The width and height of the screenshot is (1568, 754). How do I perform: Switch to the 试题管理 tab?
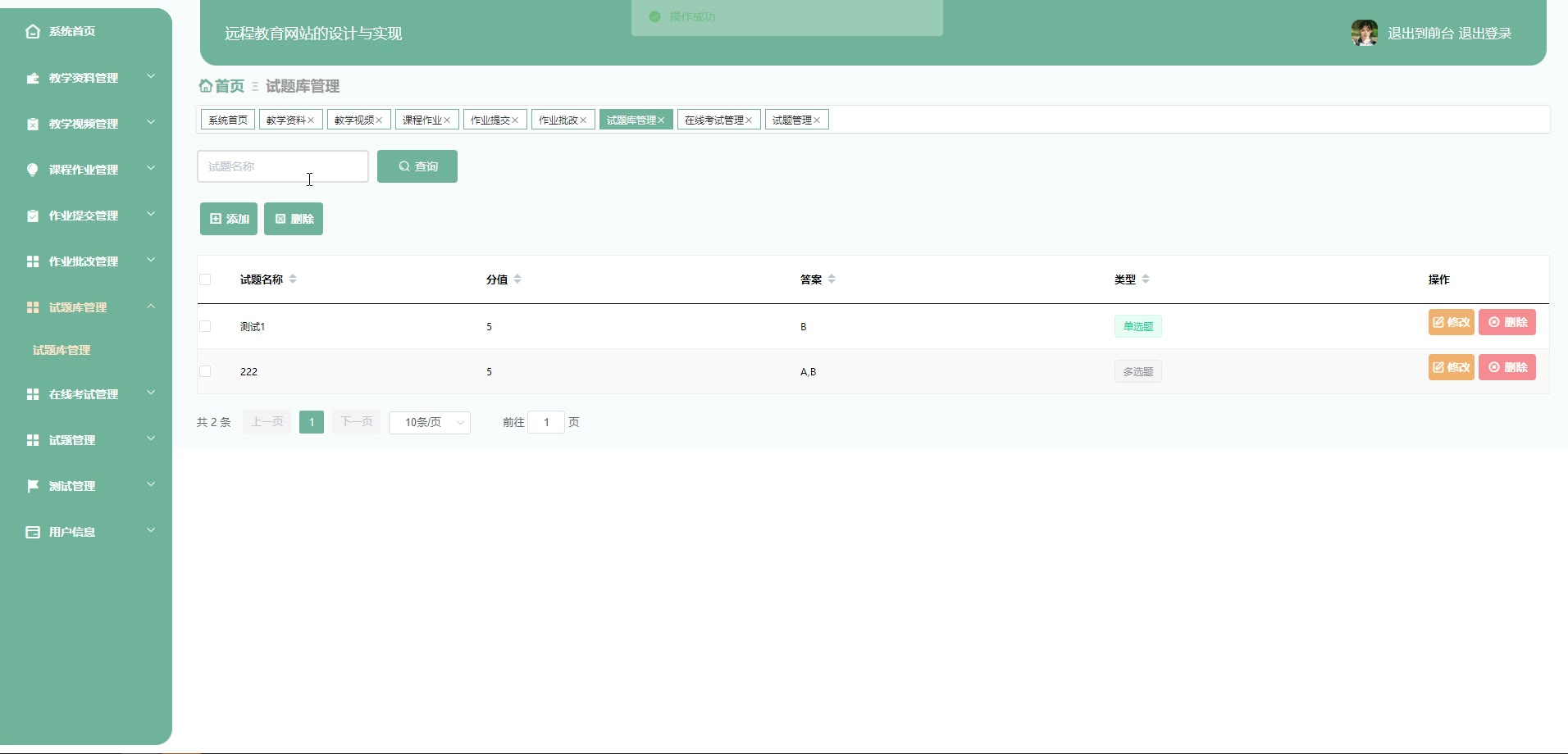coord(792,120)
